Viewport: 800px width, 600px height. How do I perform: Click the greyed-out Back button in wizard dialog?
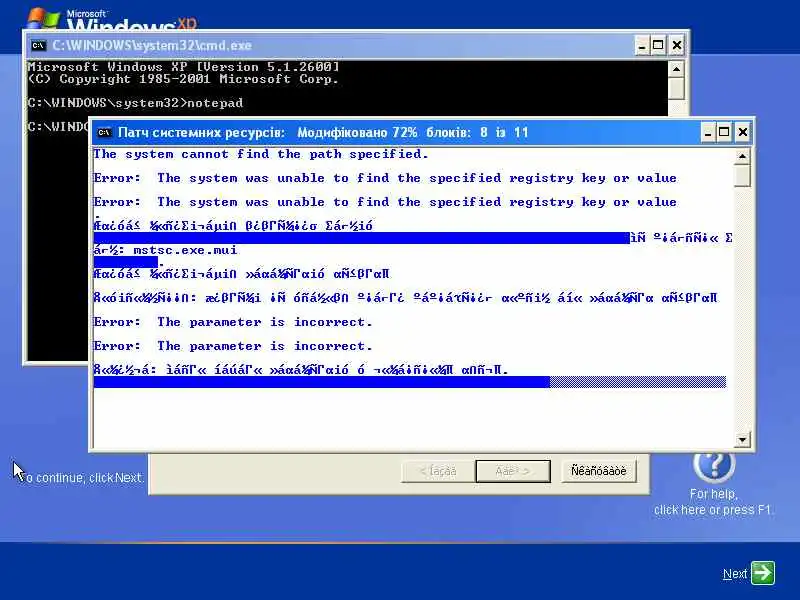(x=438, y=471)
